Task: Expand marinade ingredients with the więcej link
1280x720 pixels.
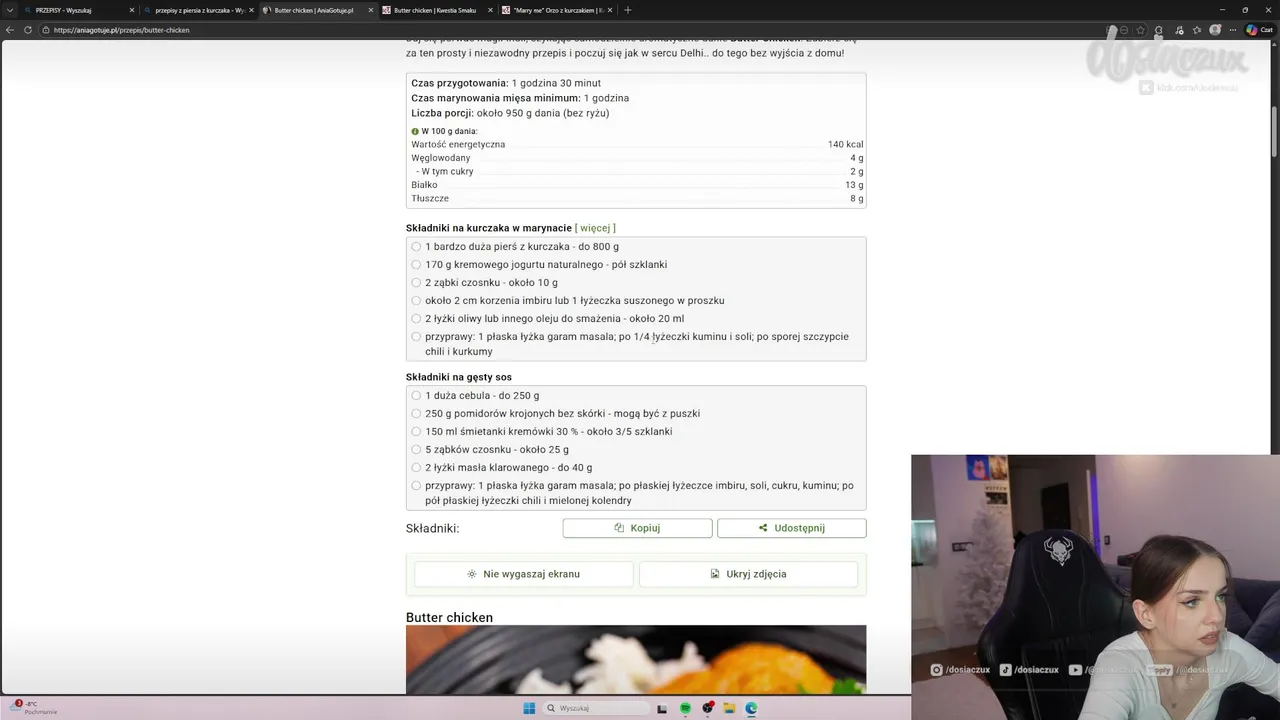Action: 595,228
